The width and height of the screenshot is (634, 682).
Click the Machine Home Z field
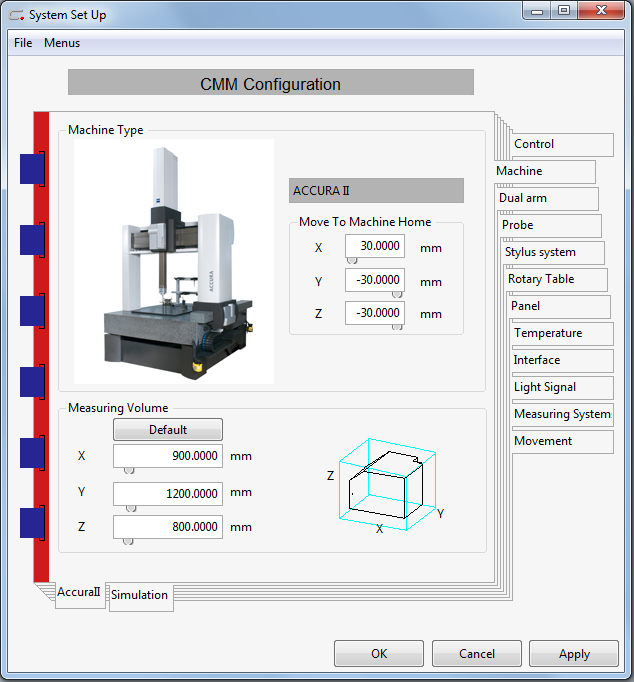[x=375, y=313]
